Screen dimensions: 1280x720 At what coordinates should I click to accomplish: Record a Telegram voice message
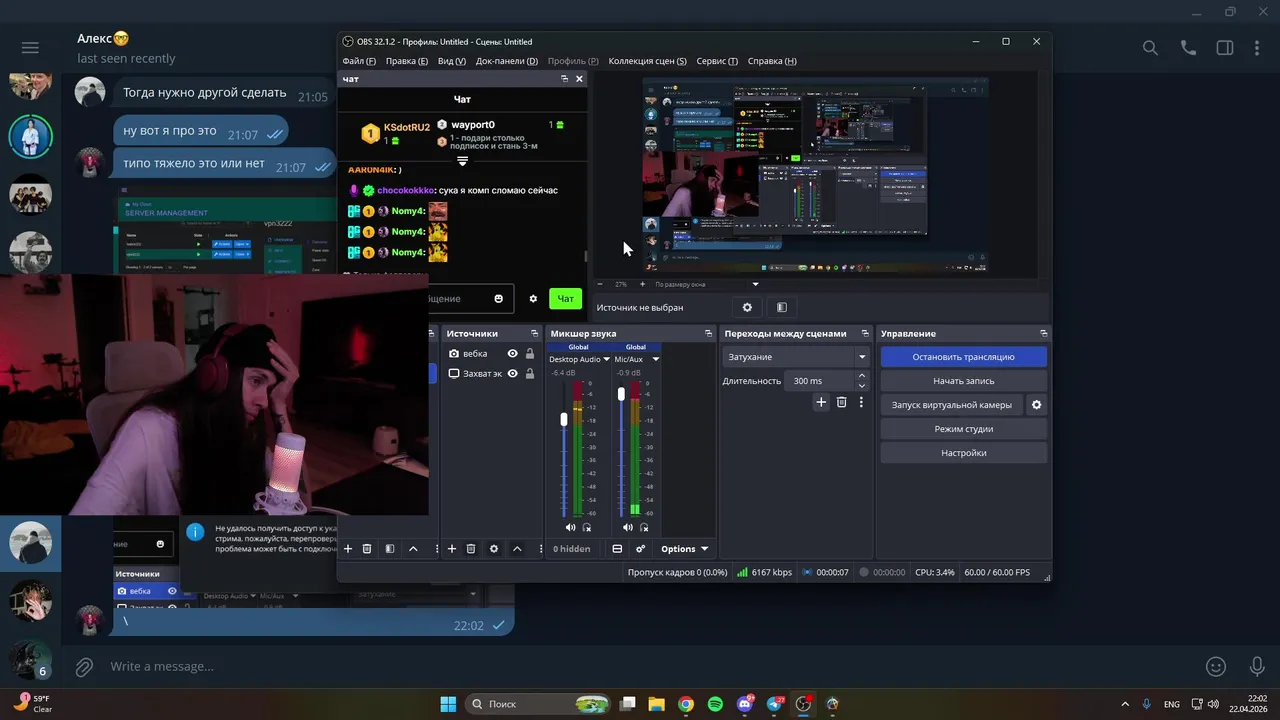(1257, 666)
